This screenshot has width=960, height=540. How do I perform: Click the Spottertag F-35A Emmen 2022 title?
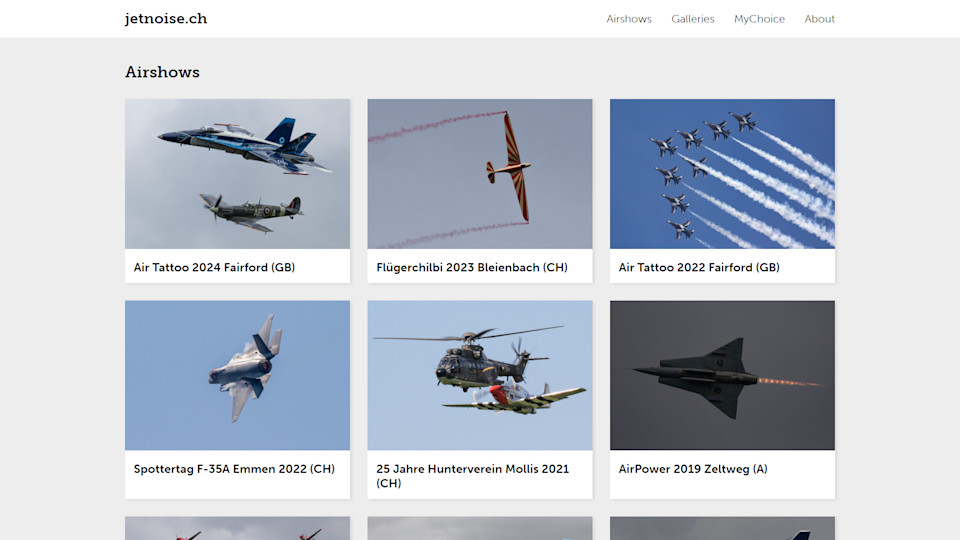tap(234, 469)
